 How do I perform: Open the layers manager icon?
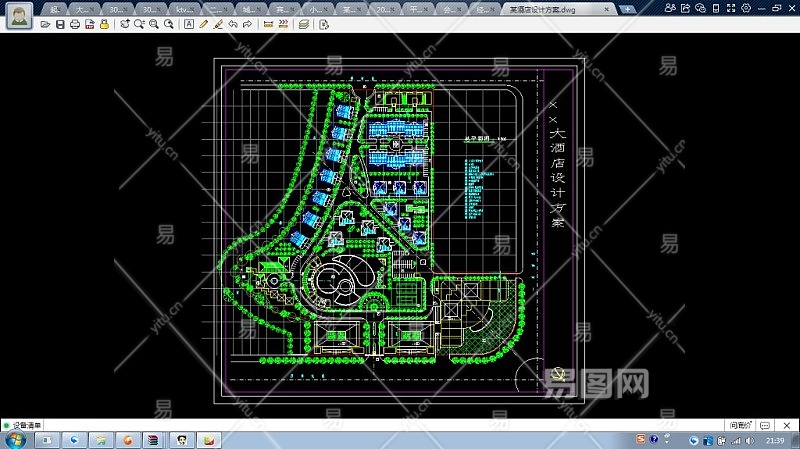click(x=304, y=24)
